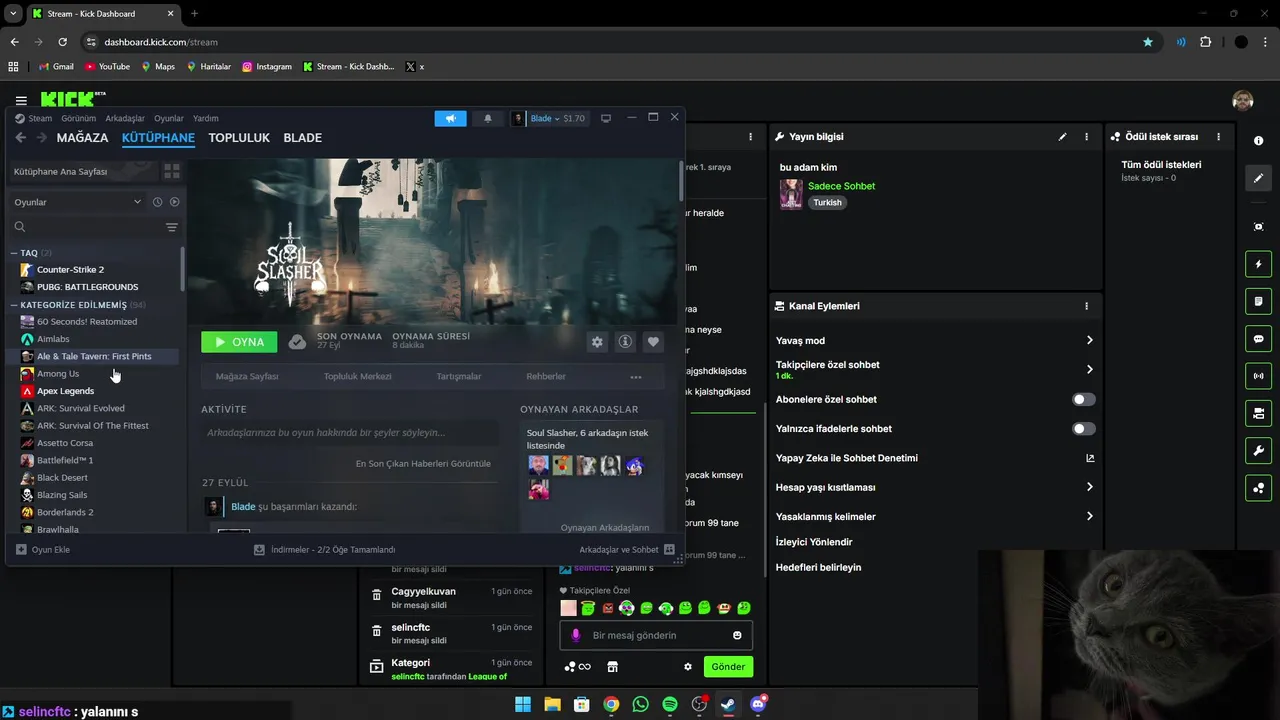1280x720 pixels.
Task: Show Soul Slasher game info icon
Action: click(625, 342)
